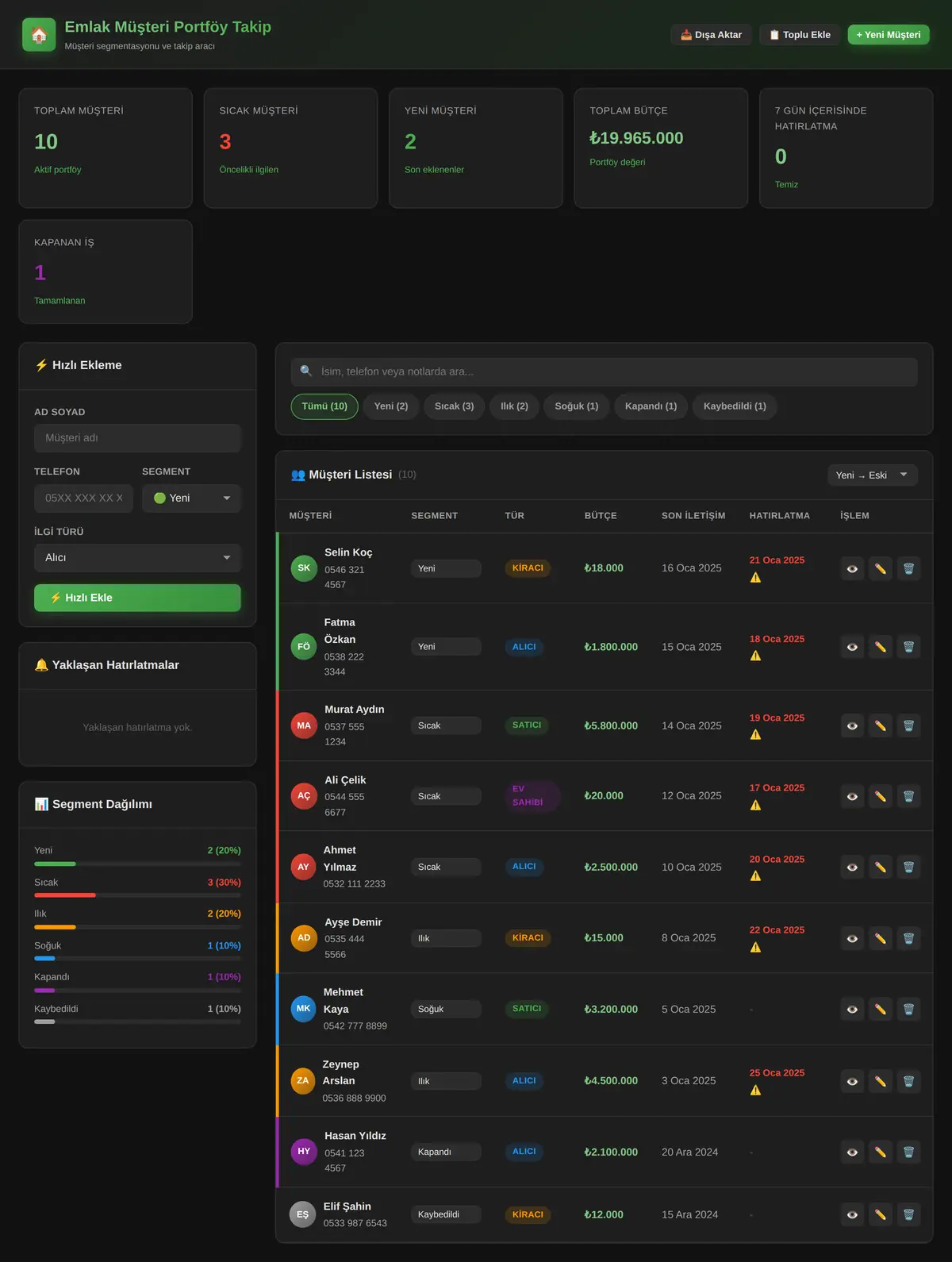Show Murat Aydın's details via eye icon

[852, 725]
